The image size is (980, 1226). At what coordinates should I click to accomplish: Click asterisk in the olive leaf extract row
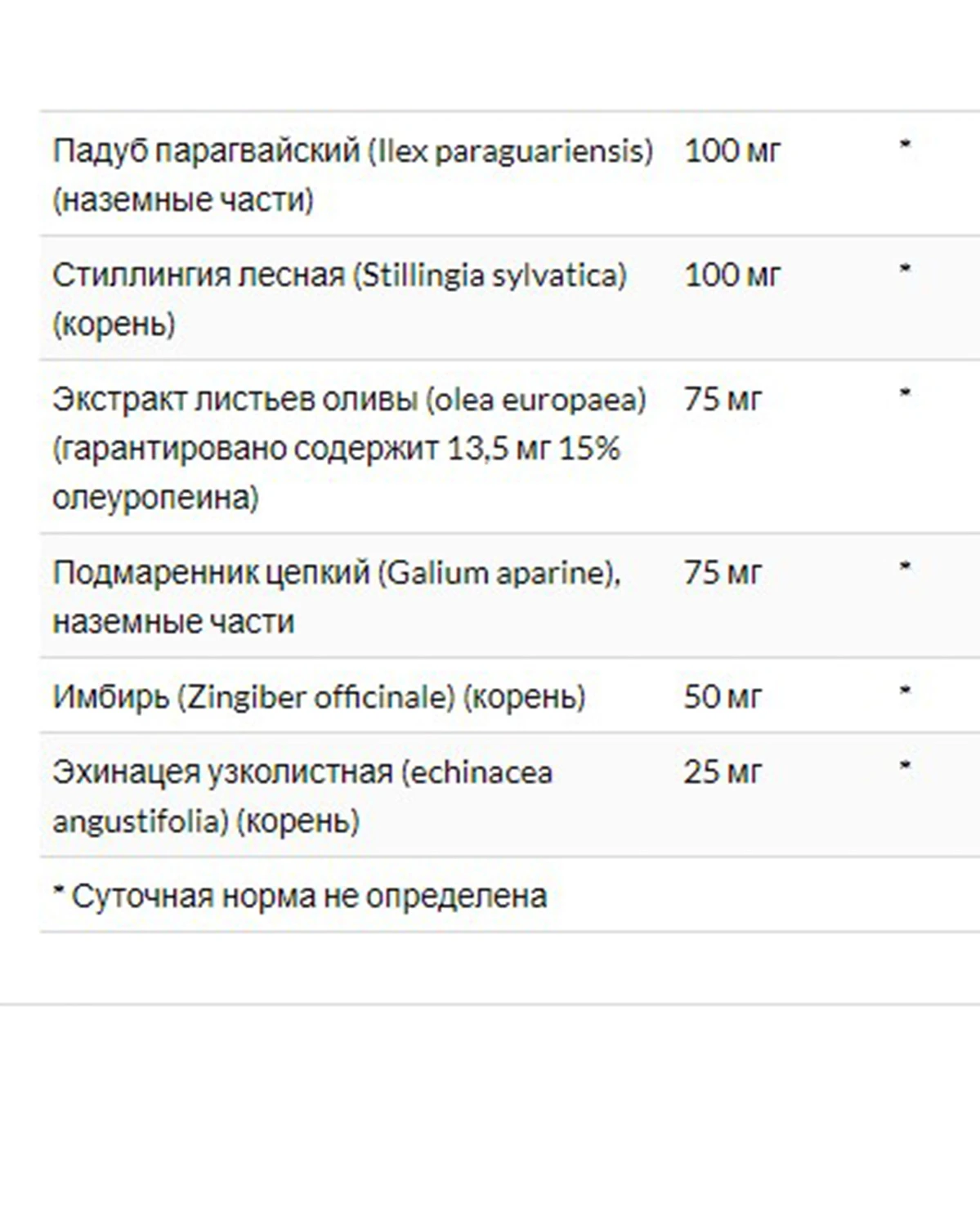905,393
